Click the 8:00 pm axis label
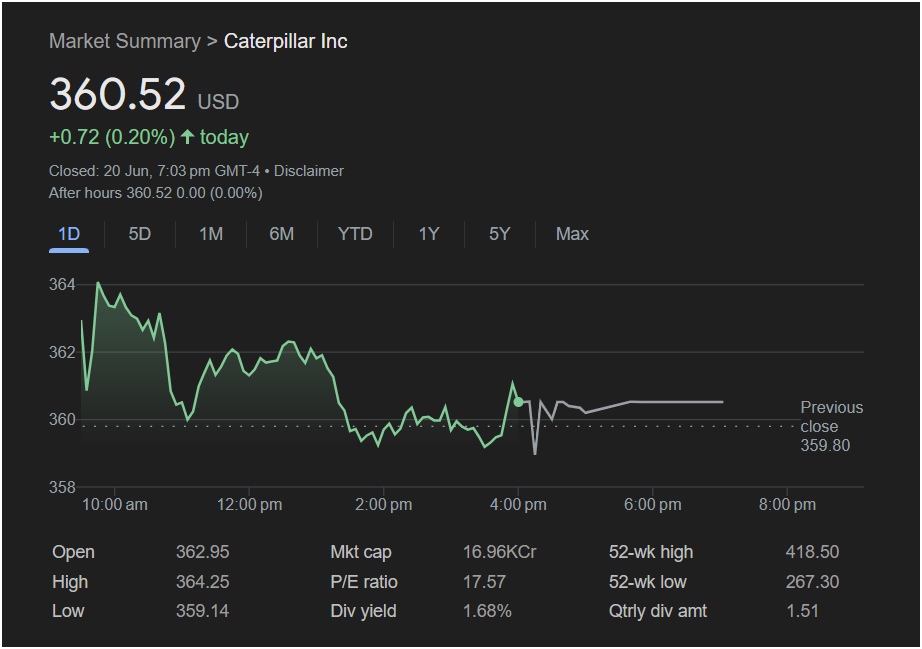 coord(787,504)
